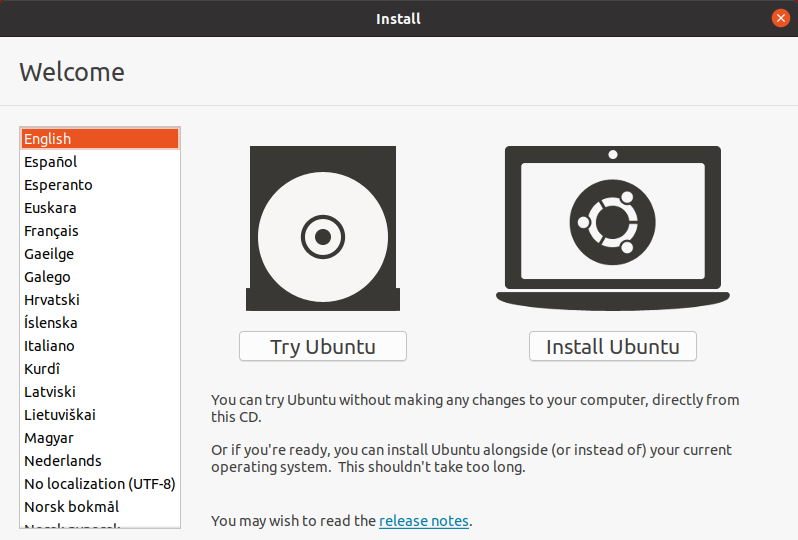The width and height of the screenshot is (798, 540).
Task: Open the release notes link
Action: click(x=424, y=520)
